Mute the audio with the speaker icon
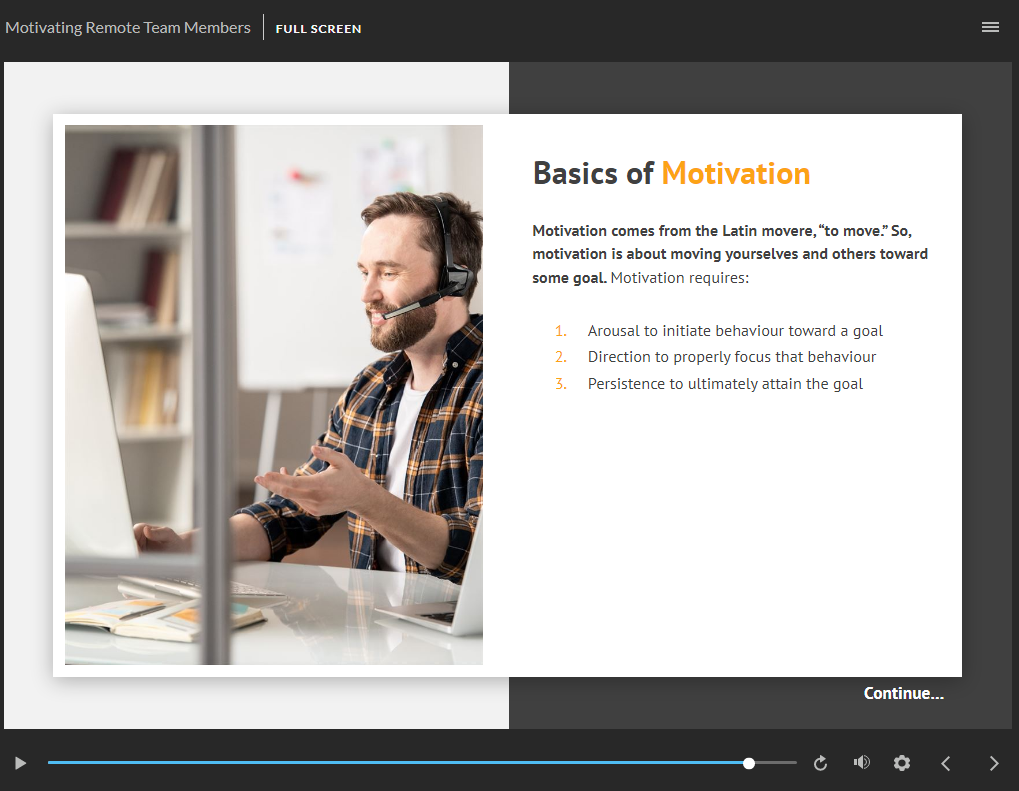Image resolution: width=1019 pixels, height=791 pixels. 861,763
